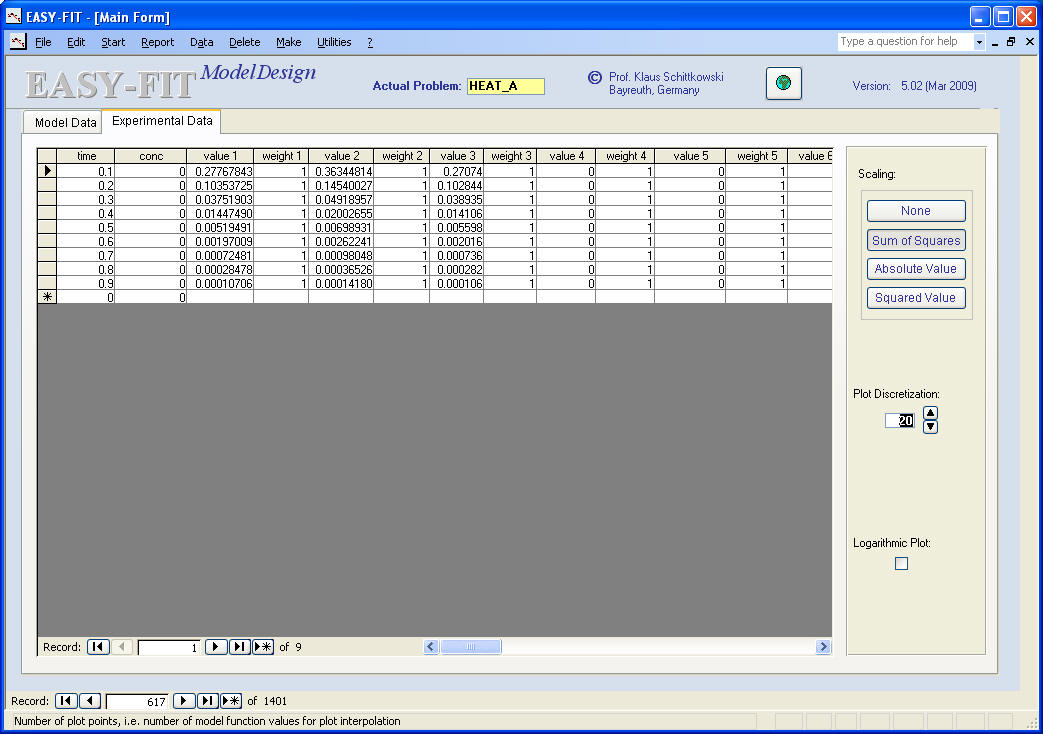Screen dimensions: 1043x734
Task: Decrease Plot Discretization with down arrow
Action: (x=930, y=427)
